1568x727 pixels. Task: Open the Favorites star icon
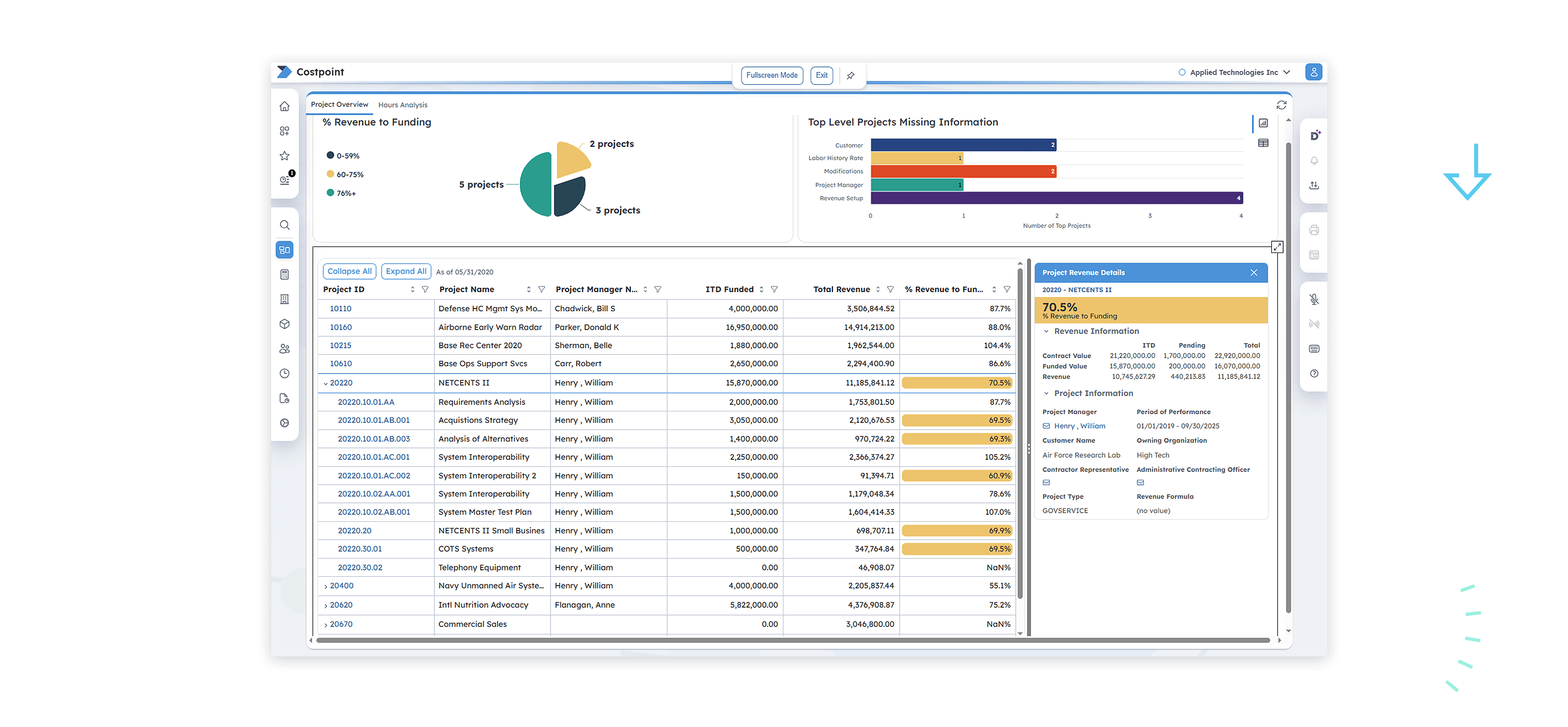[x=284, y=156]
